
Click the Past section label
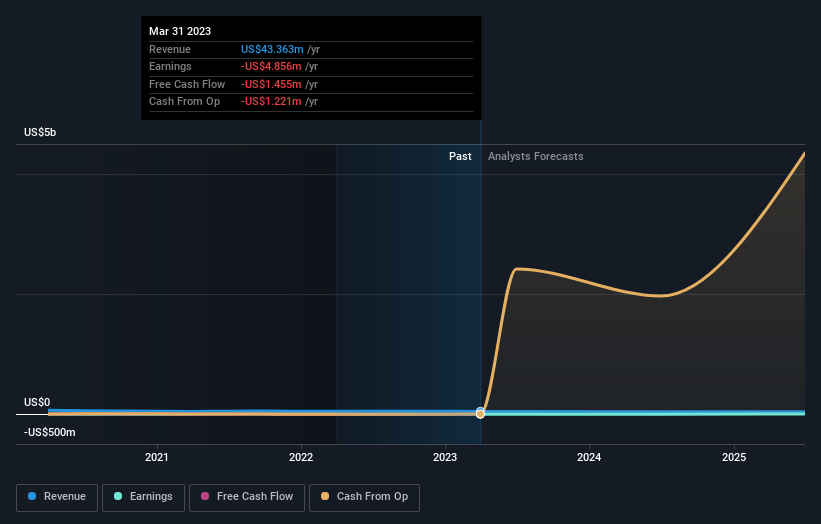tap(460, 156)
